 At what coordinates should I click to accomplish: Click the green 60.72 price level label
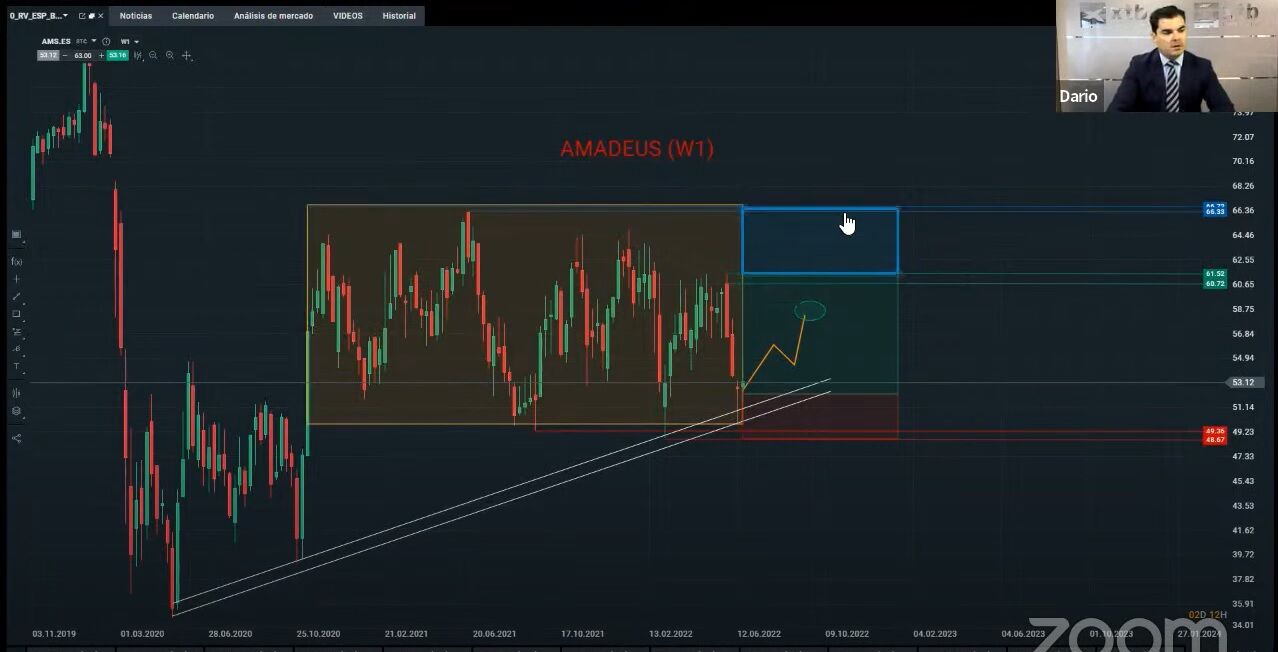click(1215, 283)
